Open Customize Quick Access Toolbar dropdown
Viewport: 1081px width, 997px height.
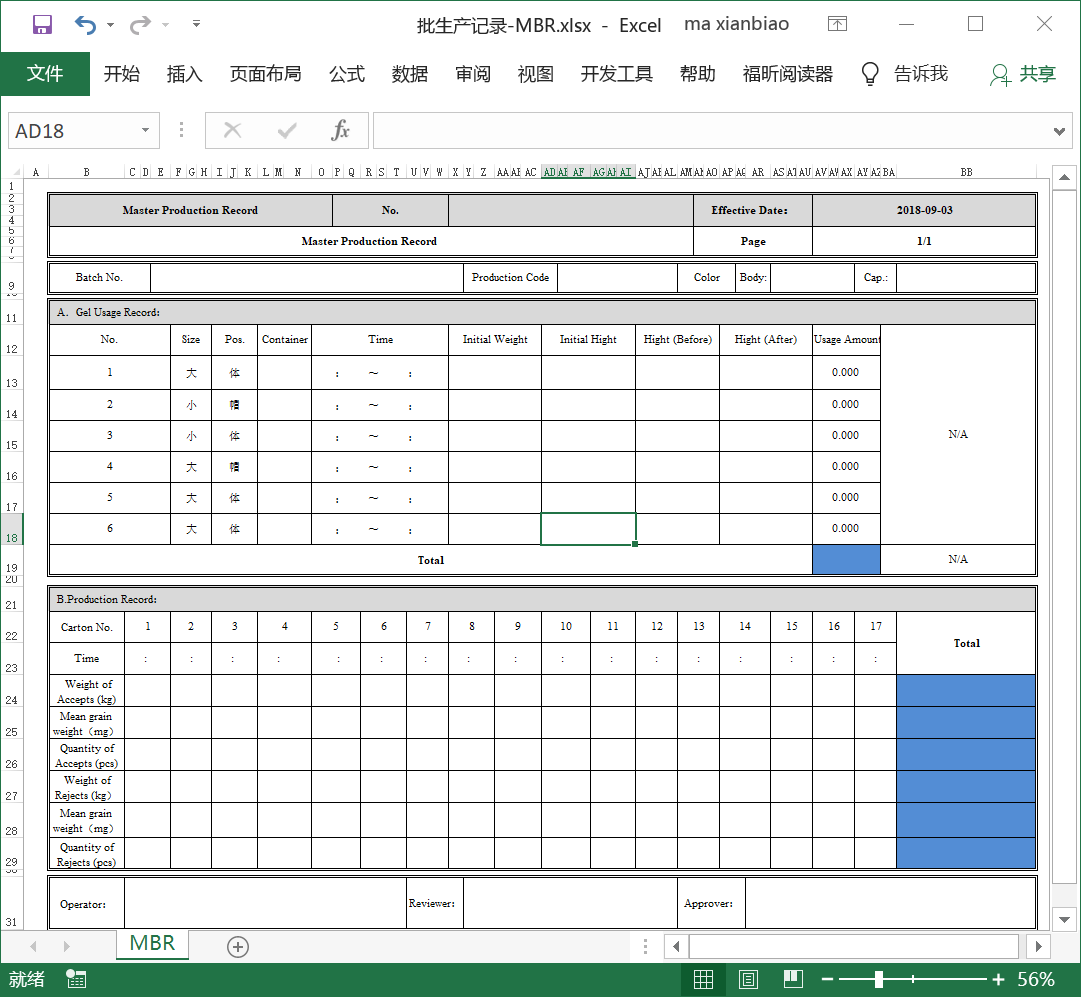tap(196, 24)
